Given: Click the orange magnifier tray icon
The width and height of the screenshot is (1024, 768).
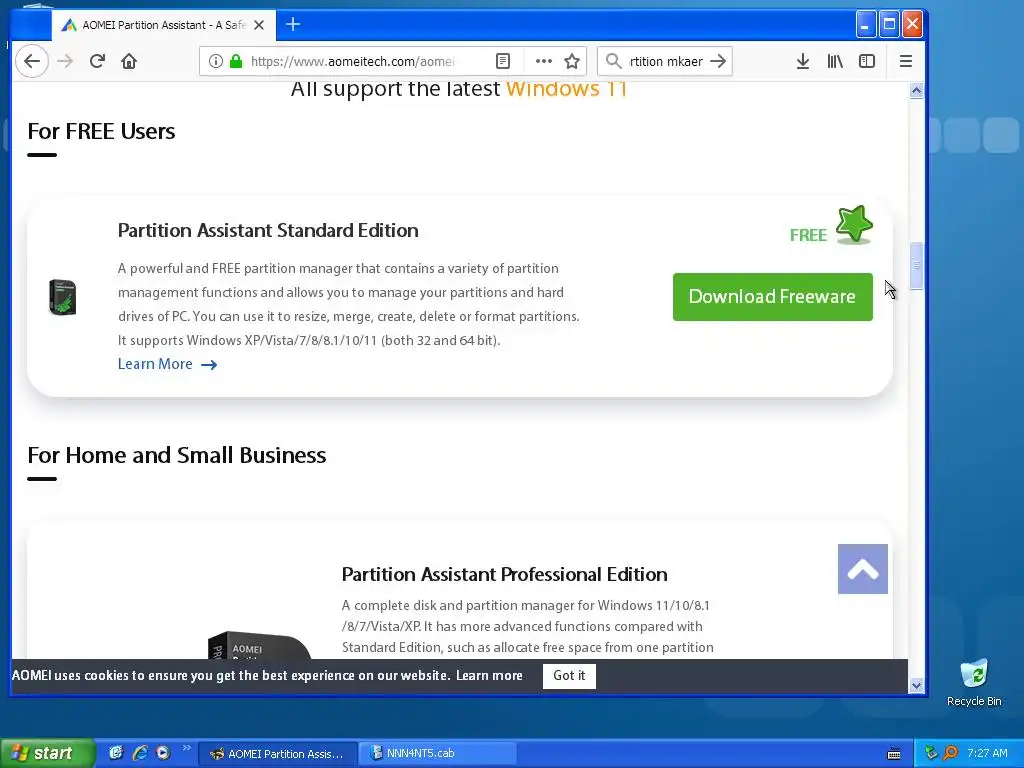Looking at the screenshot, I should (x=951, y=754).
